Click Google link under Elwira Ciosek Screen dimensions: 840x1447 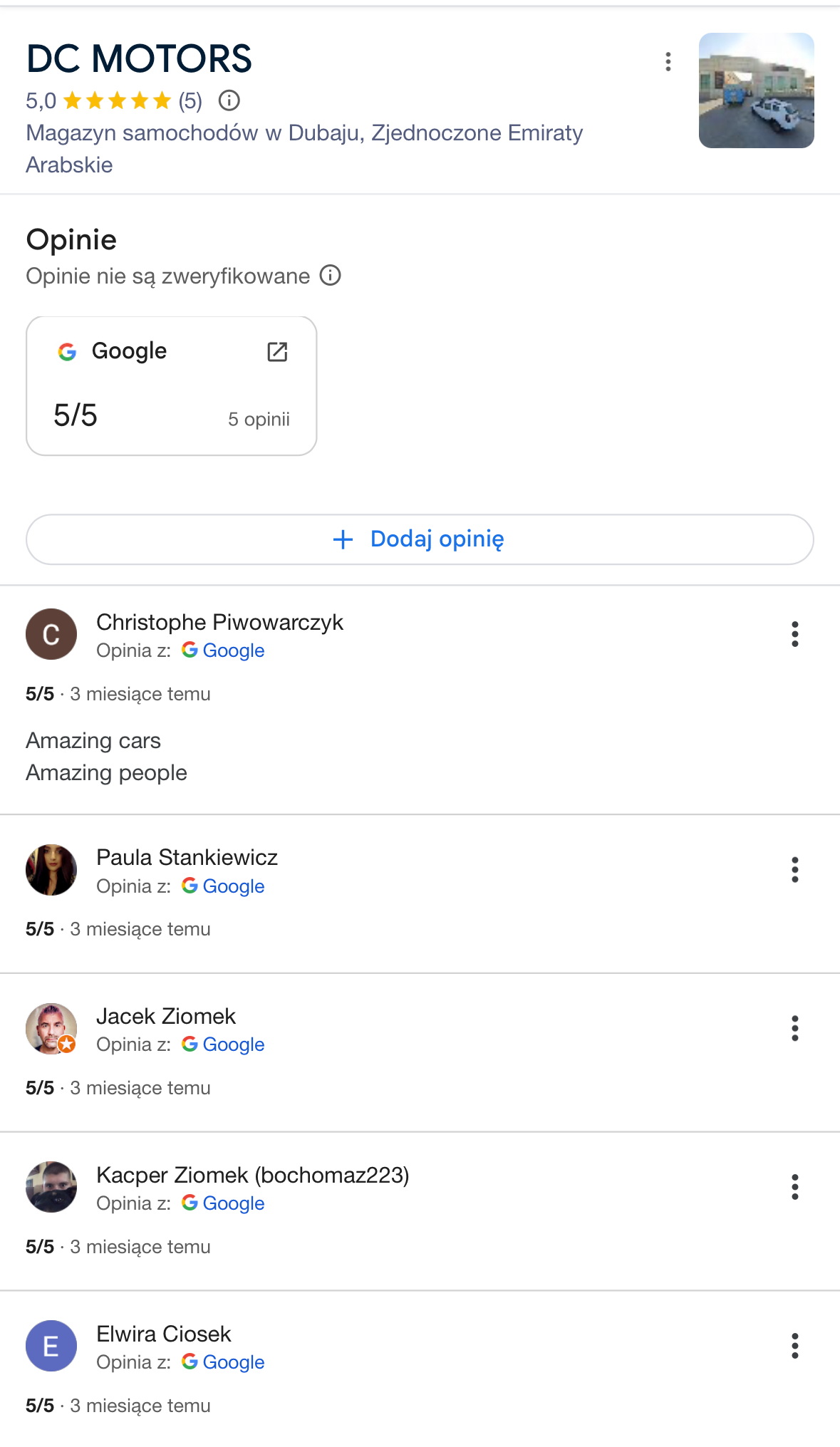[x=233, y=1362]
